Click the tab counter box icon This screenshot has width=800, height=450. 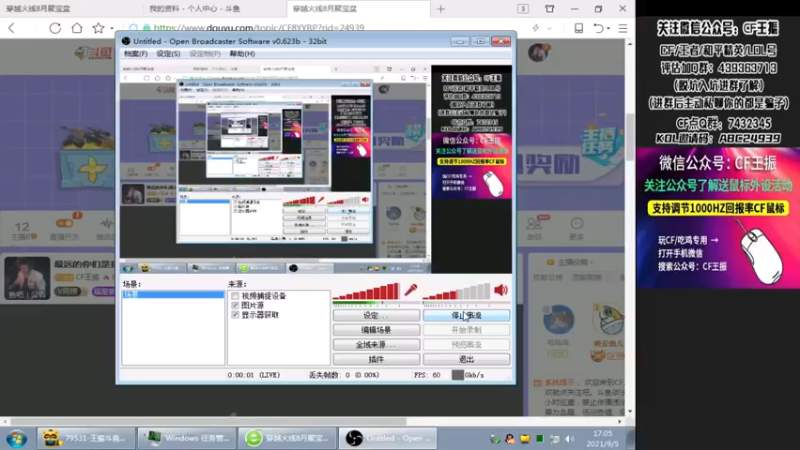523,9
